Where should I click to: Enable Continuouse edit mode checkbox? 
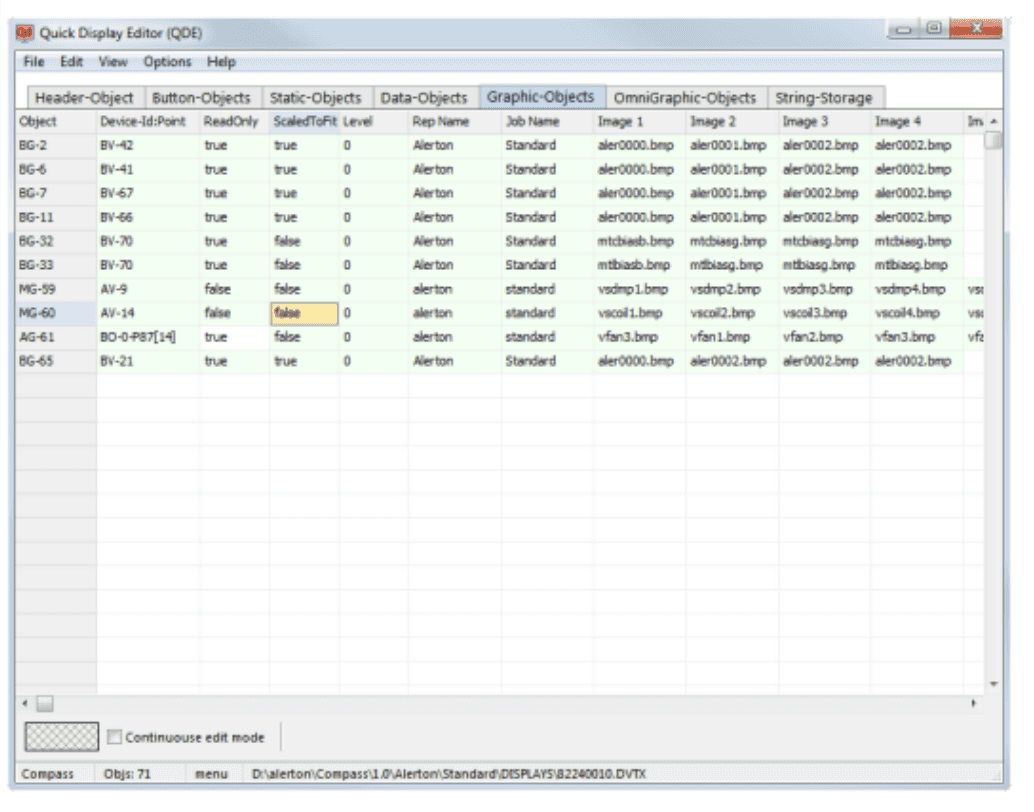tap(115, 738)
